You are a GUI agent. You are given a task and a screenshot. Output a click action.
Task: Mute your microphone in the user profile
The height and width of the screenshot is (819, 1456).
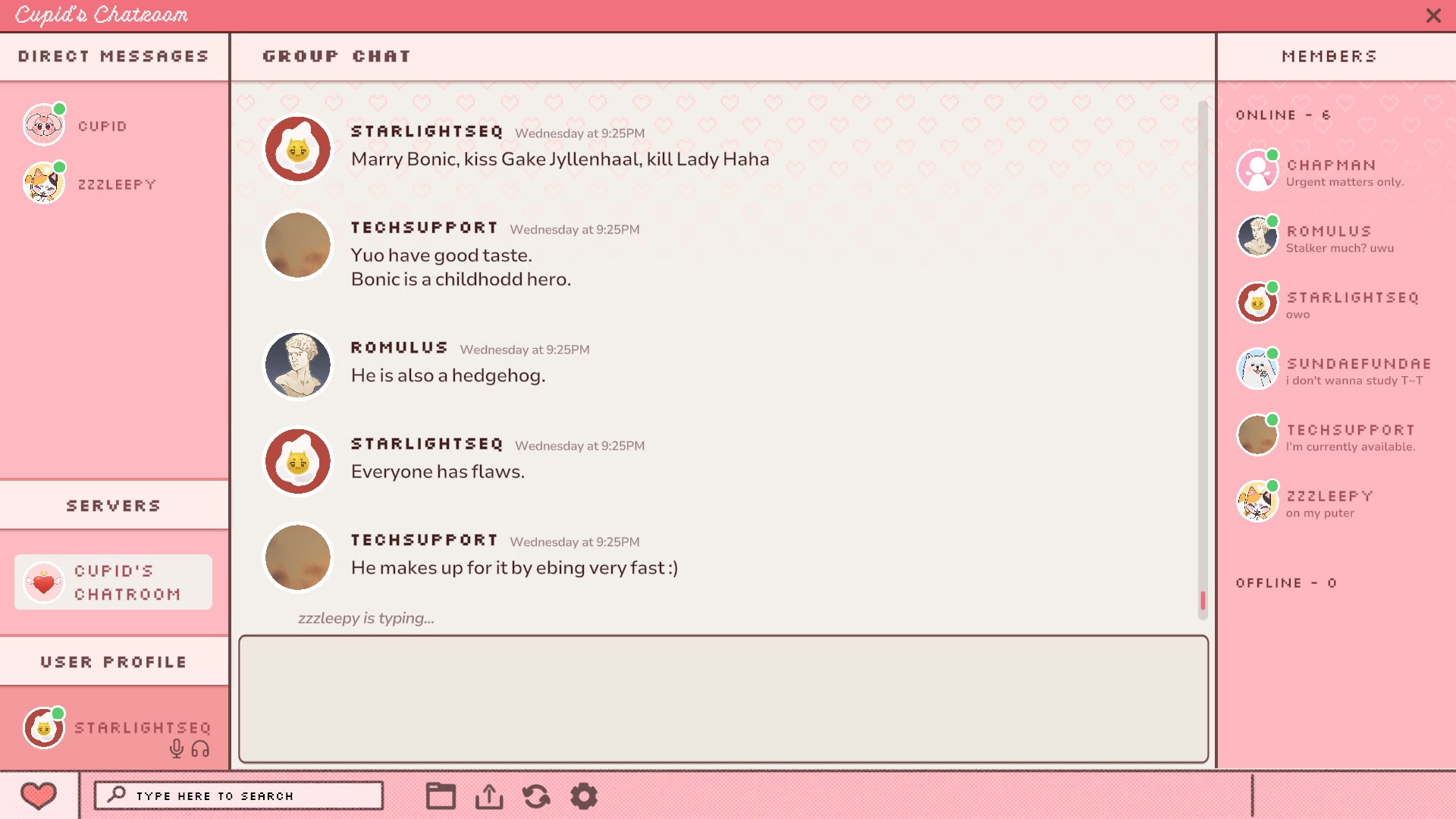click(177, 749)
